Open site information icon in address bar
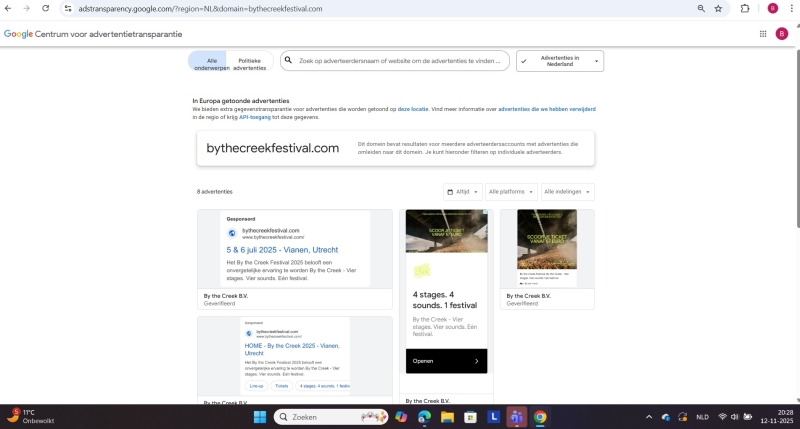The width and height of the screenshot is (800, 429). (x=68, y=9)
